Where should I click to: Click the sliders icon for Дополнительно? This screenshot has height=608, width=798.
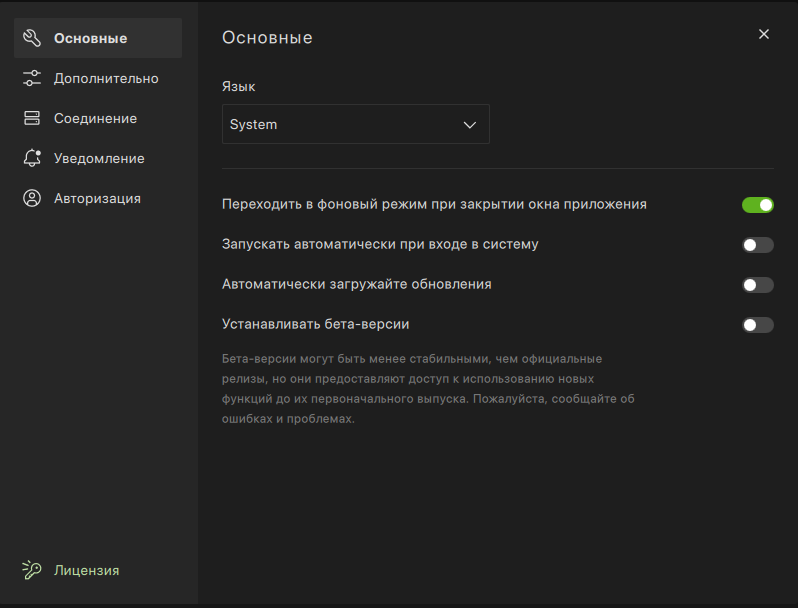32,78
